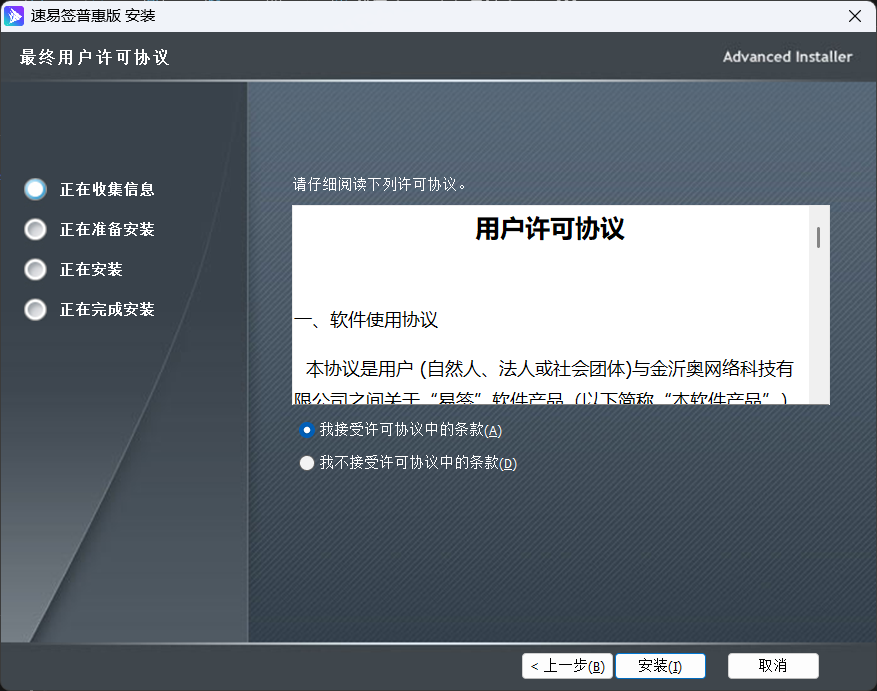
Task: Click the 速易签 app icon in title bar
Action: click(14, 16)
